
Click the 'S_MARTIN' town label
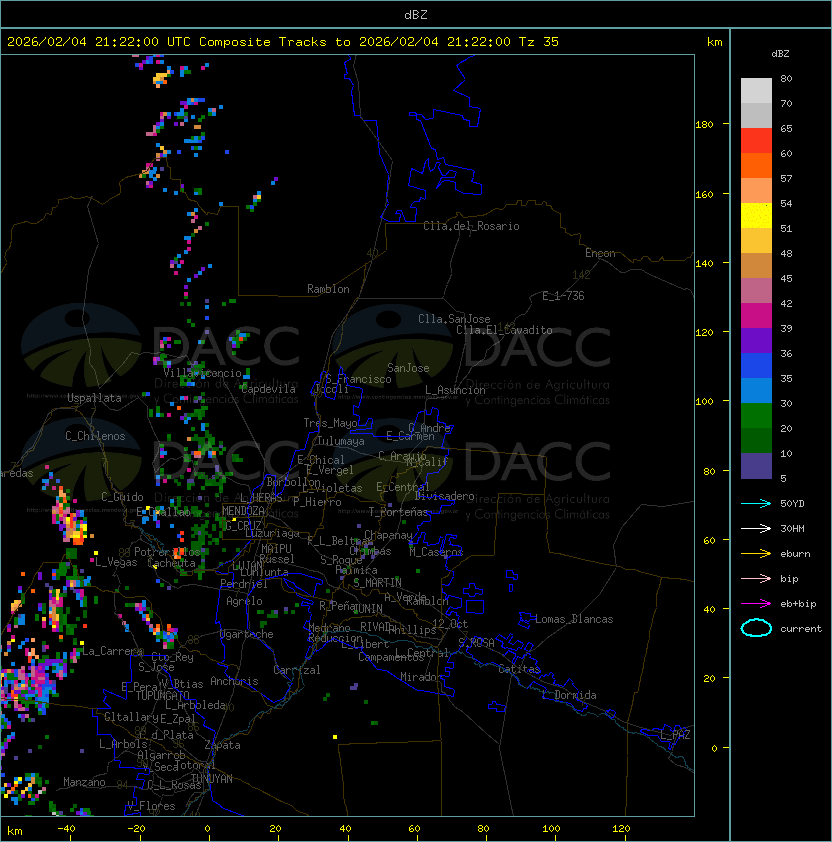377,582
